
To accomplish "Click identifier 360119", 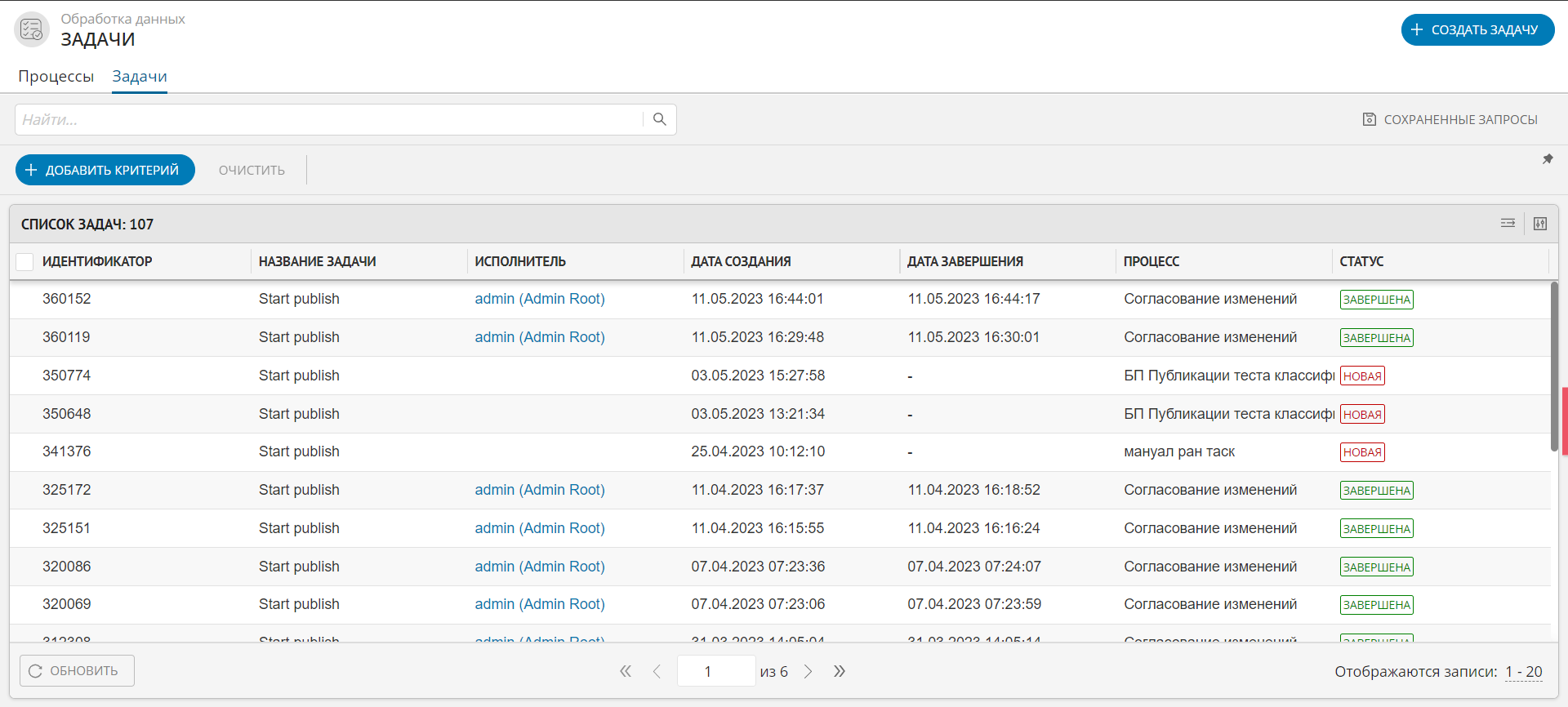I will point(66,337).
